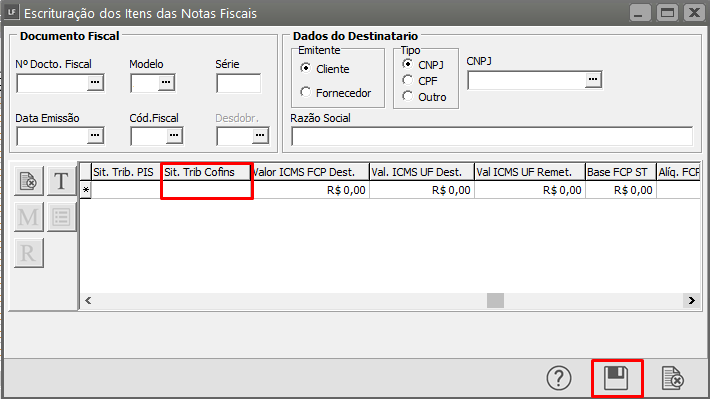Click the list icon in left toolbar
Image resolution: width=710 pixels, height=399 pixels.
tap(61, 217)
